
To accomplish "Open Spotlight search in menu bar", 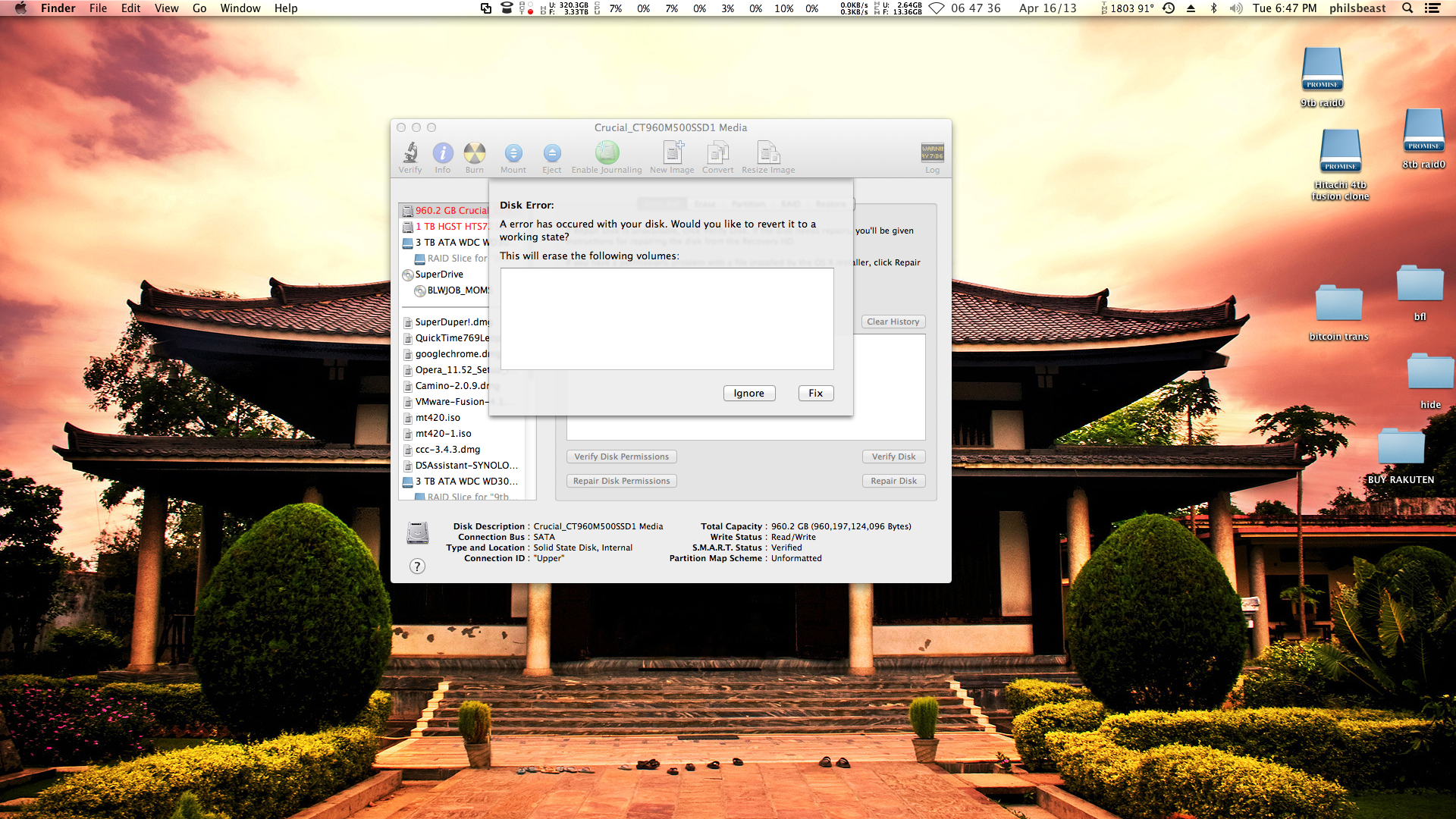I will click(x=1407, y=8).
